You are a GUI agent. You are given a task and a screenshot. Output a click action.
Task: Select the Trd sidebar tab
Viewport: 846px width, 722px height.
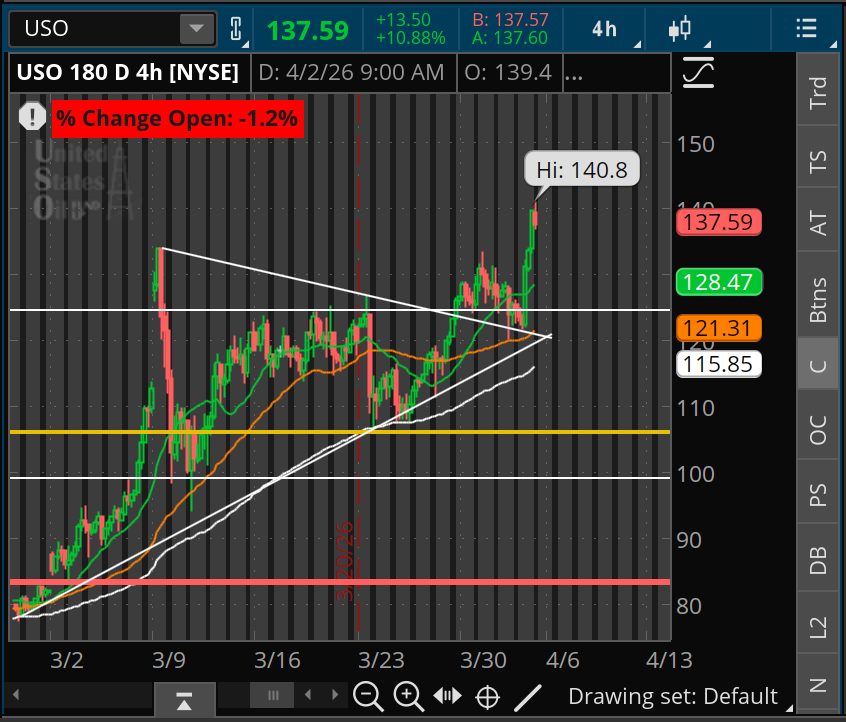point(818,92)
